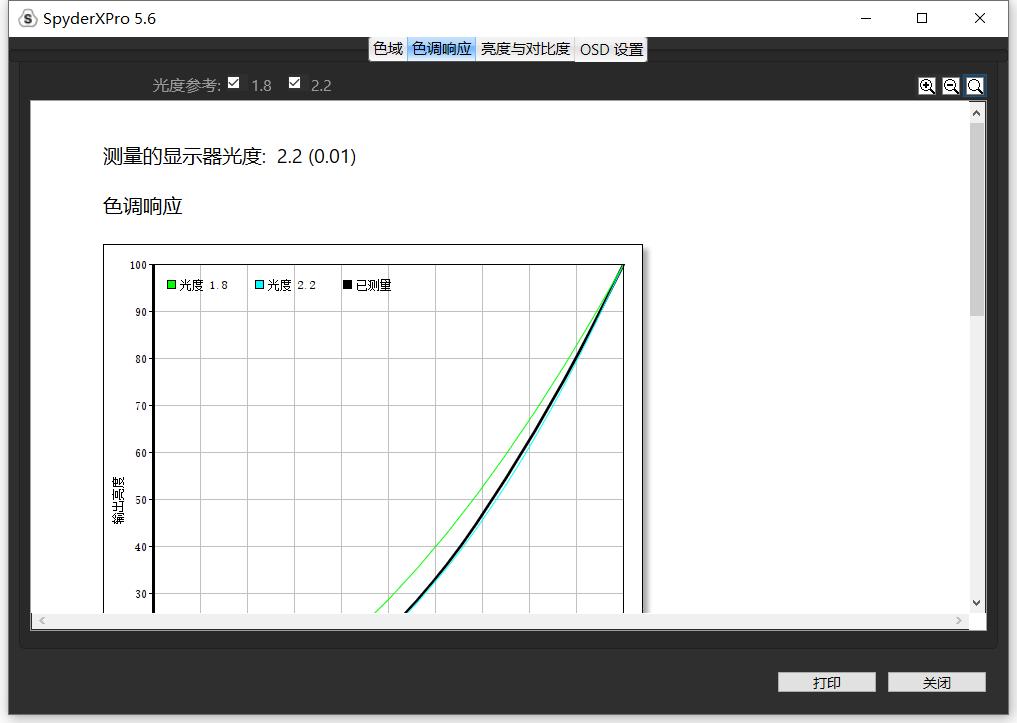Screen dimensions: 1017x723
Task: Click the zoom-out magnifier icon
Action: click(x=950, y=86)
